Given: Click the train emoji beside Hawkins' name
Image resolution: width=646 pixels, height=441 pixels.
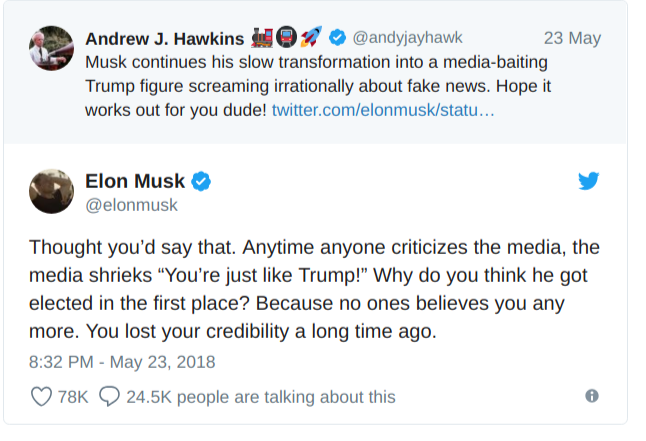Looking at the screenshot, I should (263, 39).
